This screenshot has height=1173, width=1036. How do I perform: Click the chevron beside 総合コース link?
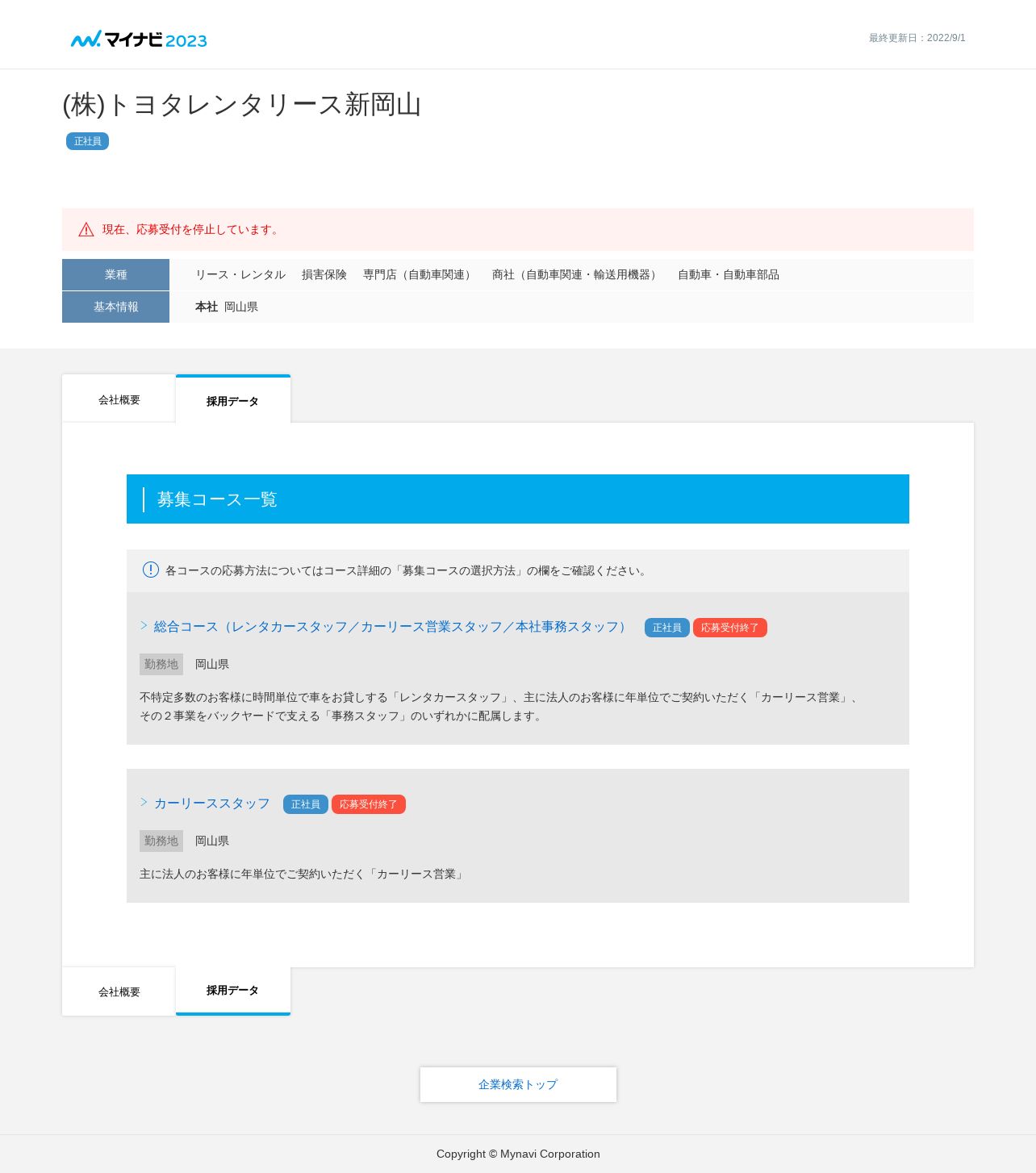pyautogui.click(x=144, y=626)
